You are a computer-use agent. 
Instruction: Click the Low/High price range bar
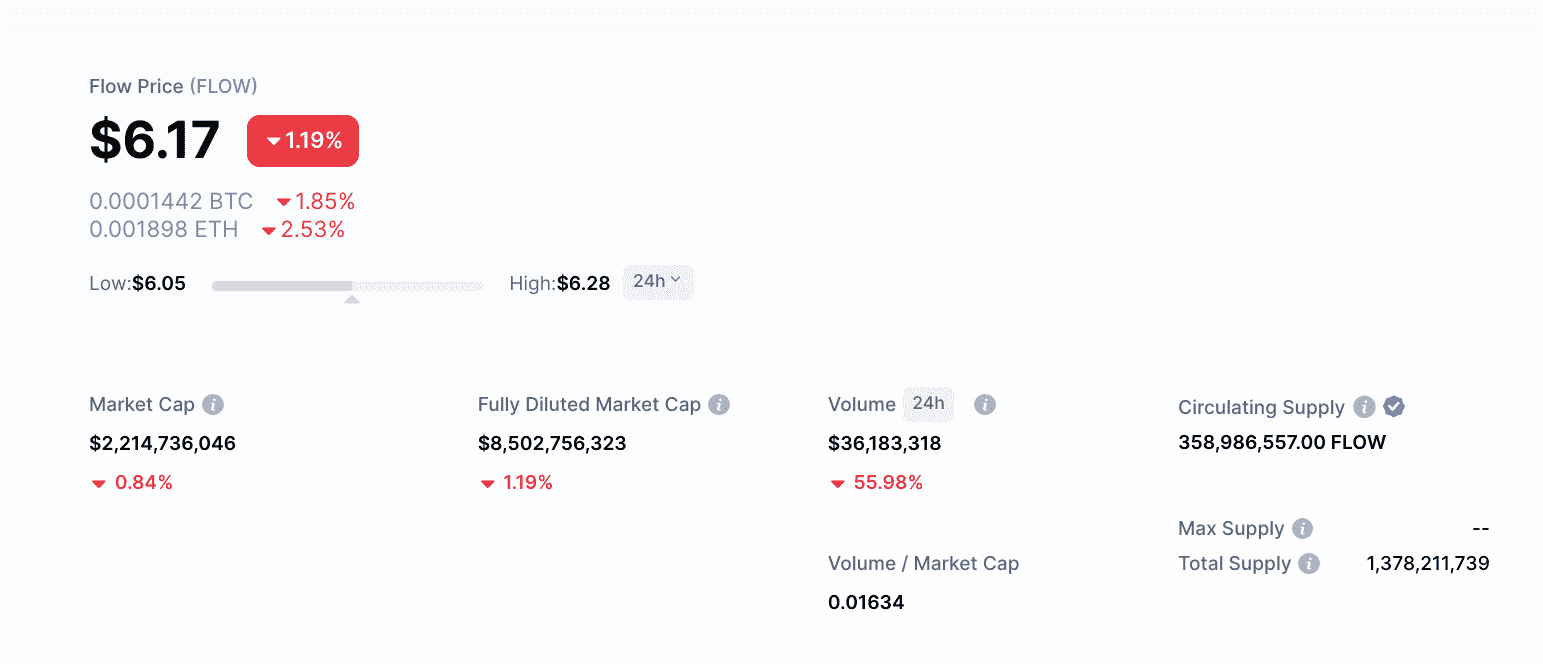pos(347,286)
